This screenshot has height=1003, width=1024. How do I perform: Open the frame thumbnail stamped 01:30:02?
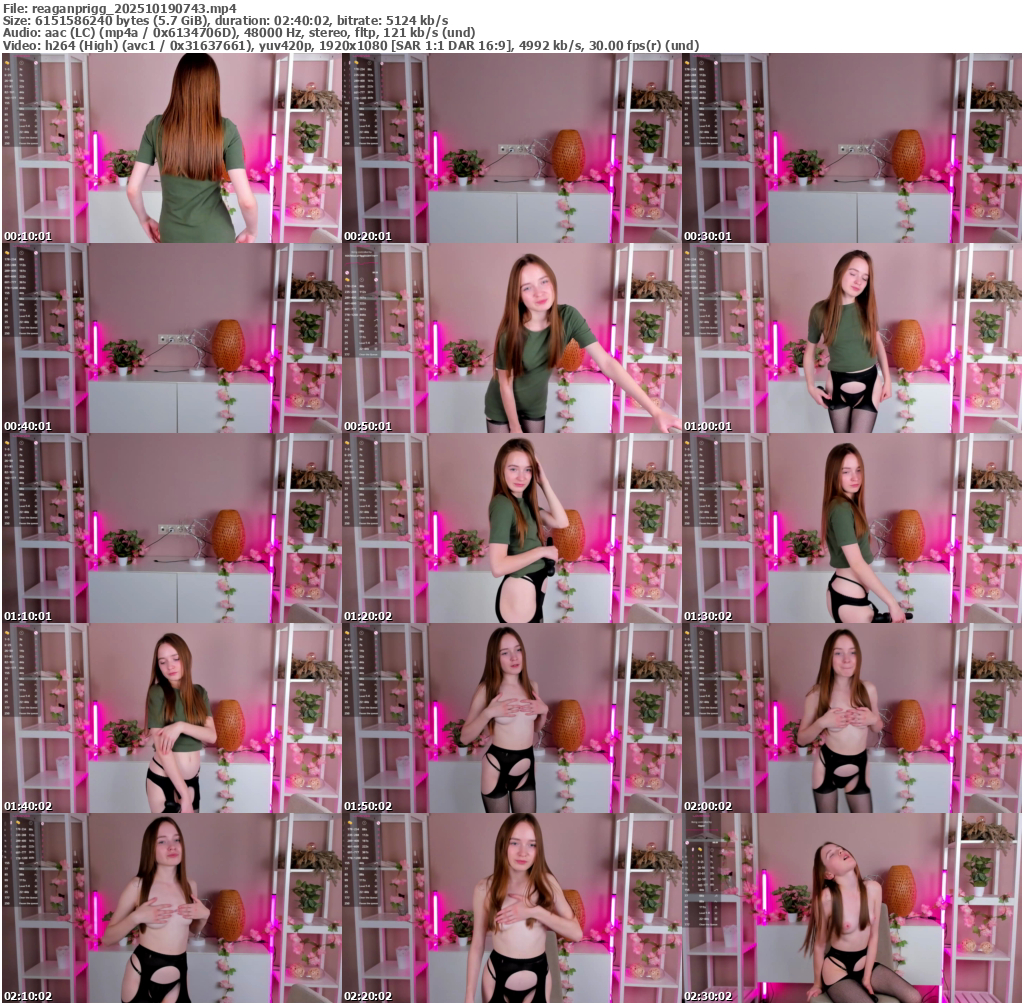pos(852,528)
